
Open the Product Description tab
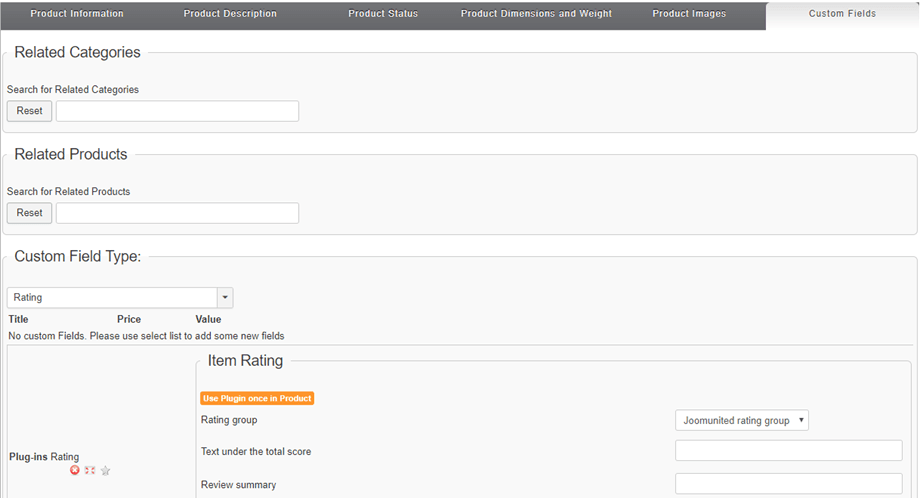click(230, 14)
